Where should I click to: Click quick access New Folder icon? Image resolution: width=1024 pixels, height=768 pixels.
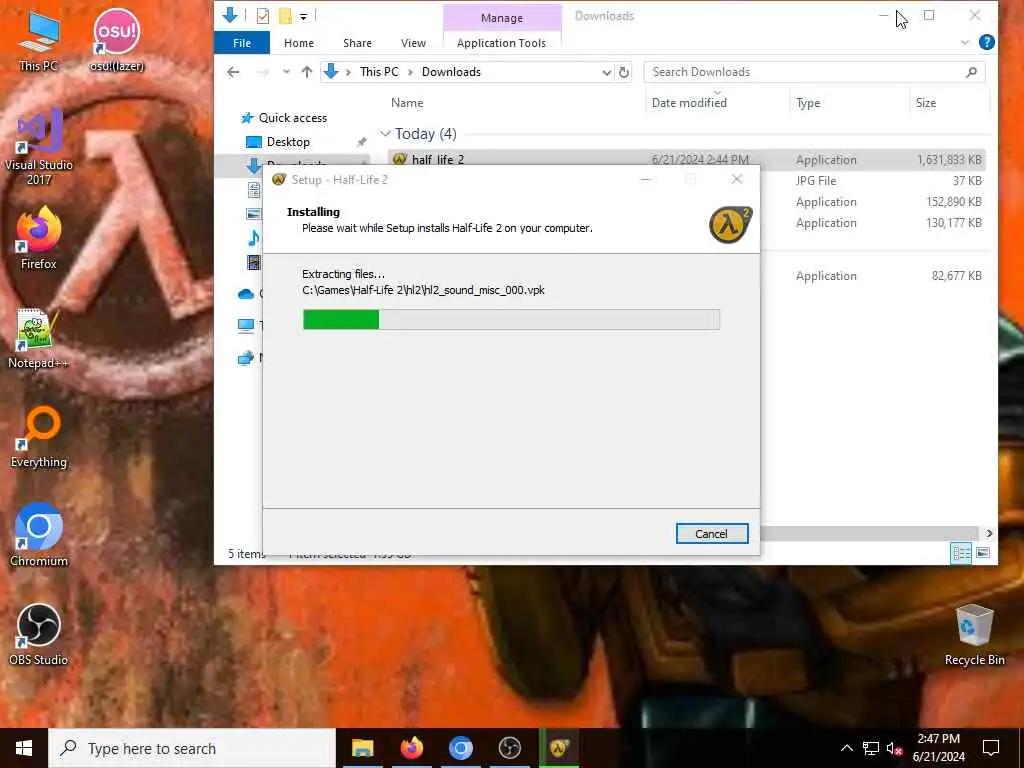pos(285,16)
